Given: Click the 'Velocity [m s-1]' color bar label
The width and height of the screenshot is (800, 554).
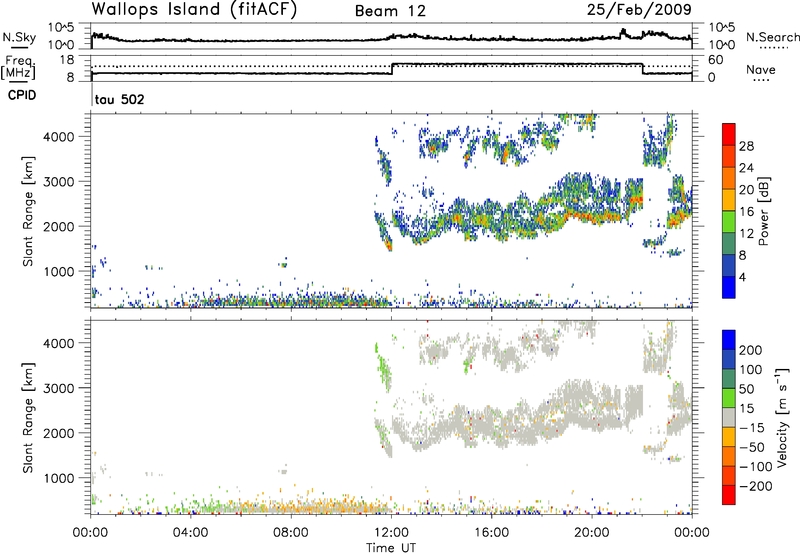Looking at the screenshot, I should pyautogui.click(x=782, y=417).
